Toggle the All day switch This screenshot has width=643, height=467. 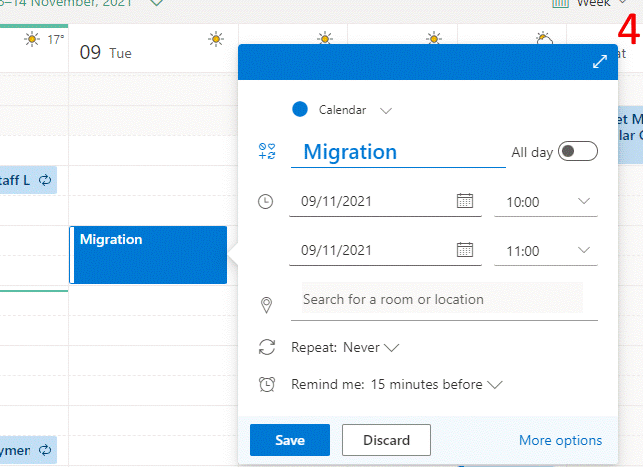pos(577,151)
